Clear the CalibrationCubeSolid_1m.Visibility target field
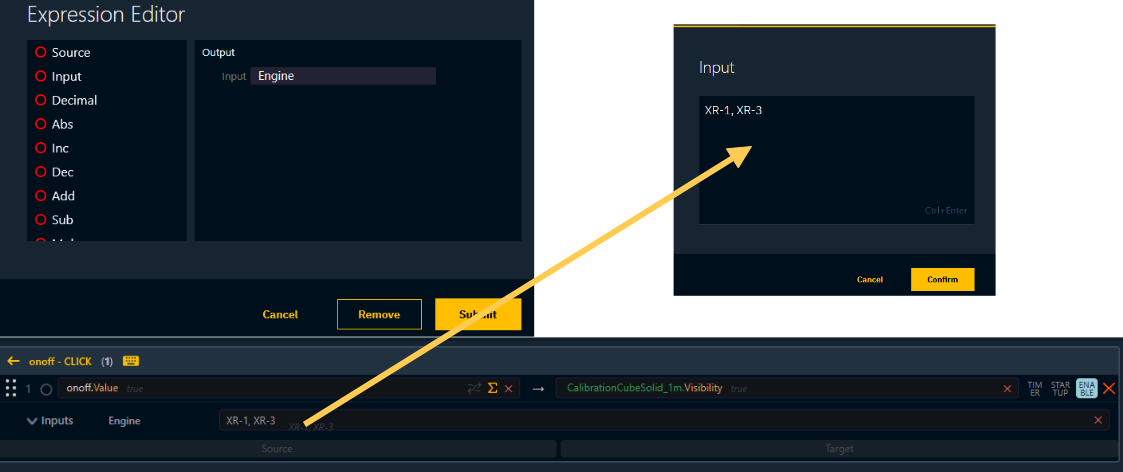The image size is (1123, 472). point(1007,388)
